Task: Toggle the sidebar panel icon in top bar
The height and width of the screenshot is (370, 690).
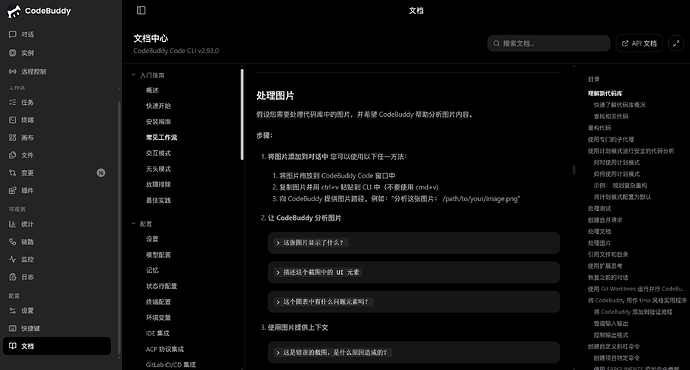Action: click(141, 10)
